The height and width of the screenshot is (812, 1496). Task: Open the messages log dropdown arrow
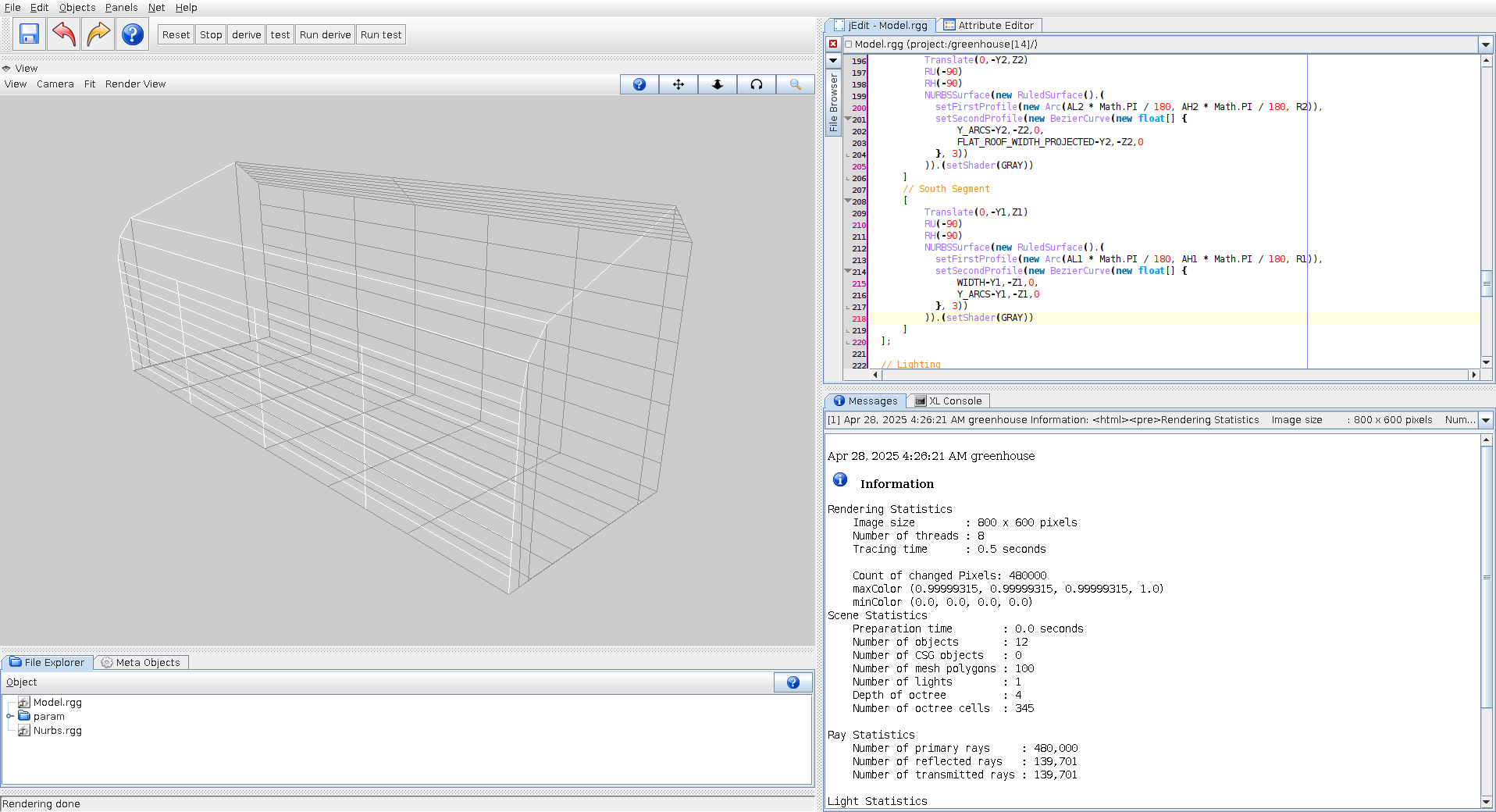point(1486,420)
